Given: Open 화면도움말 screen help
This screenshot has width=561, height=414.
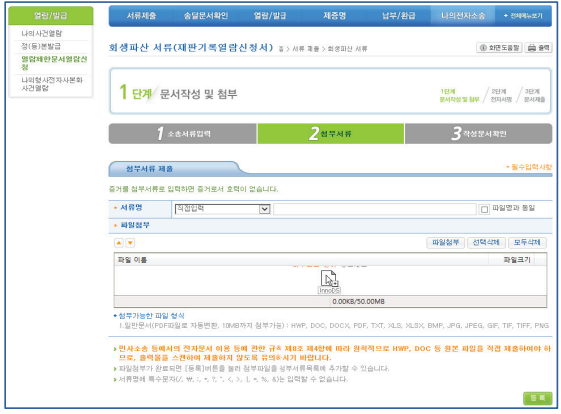Looking at the screenshot, I should (x=499, y=48).
